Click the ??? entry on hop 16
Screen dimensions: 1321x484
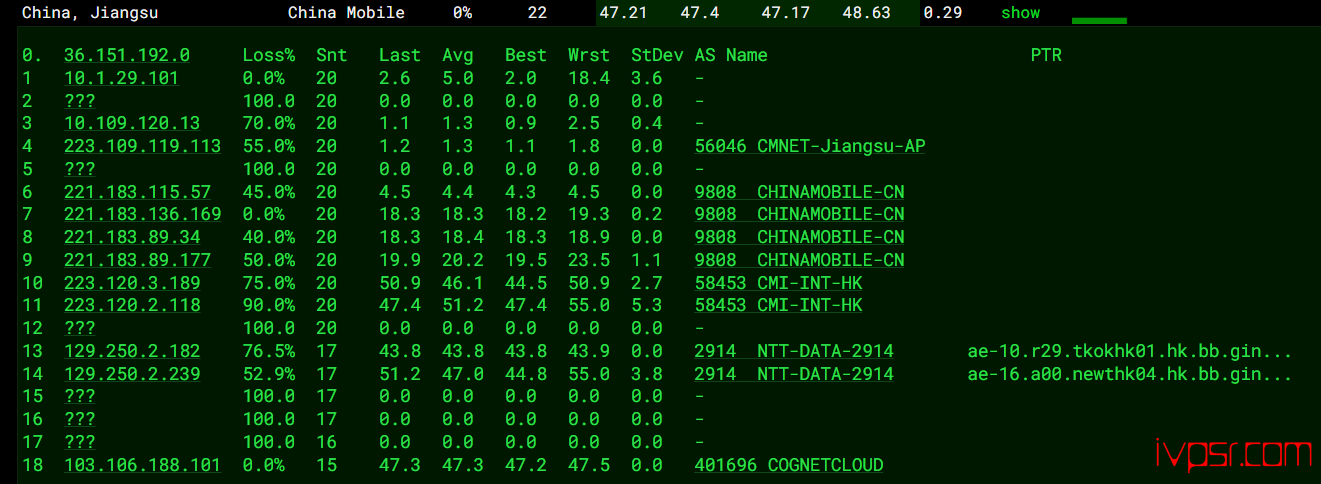point(80,419)
